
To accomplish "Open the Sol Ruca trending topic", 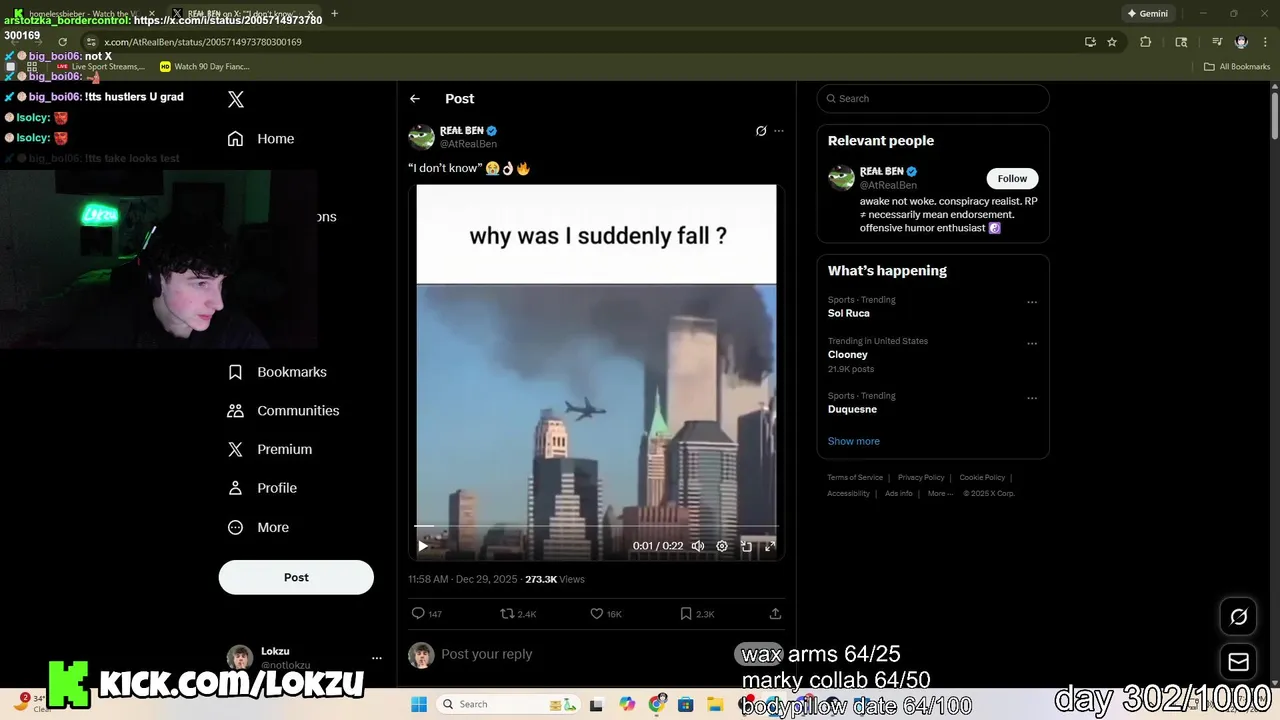I will [x=849, y=313].
